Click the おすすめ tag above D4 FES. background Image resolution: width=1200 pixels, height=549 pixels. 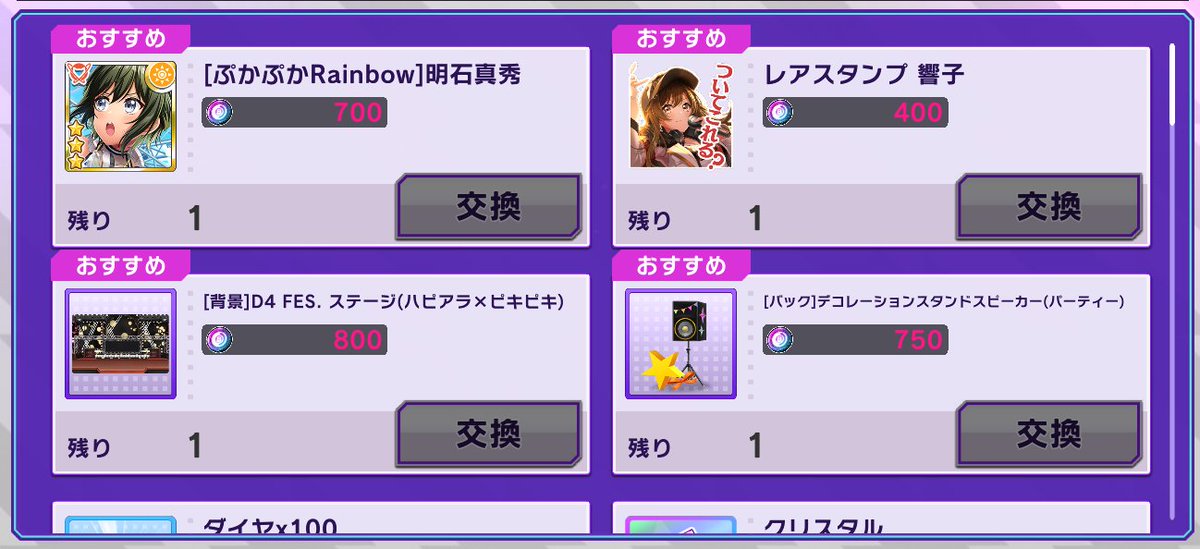[x=121, y=266]
